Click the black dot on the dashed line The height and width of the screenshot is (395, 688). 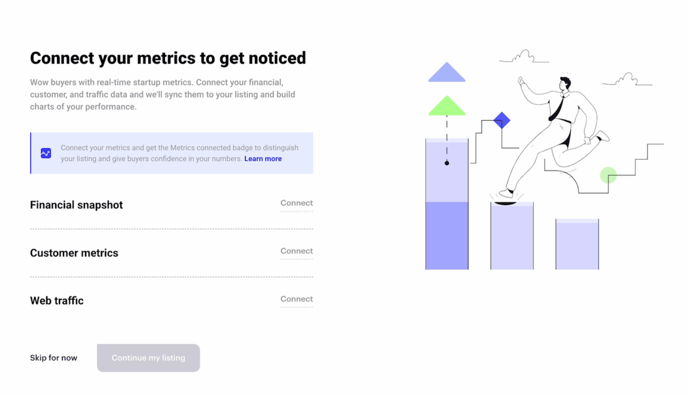[447, 163]
